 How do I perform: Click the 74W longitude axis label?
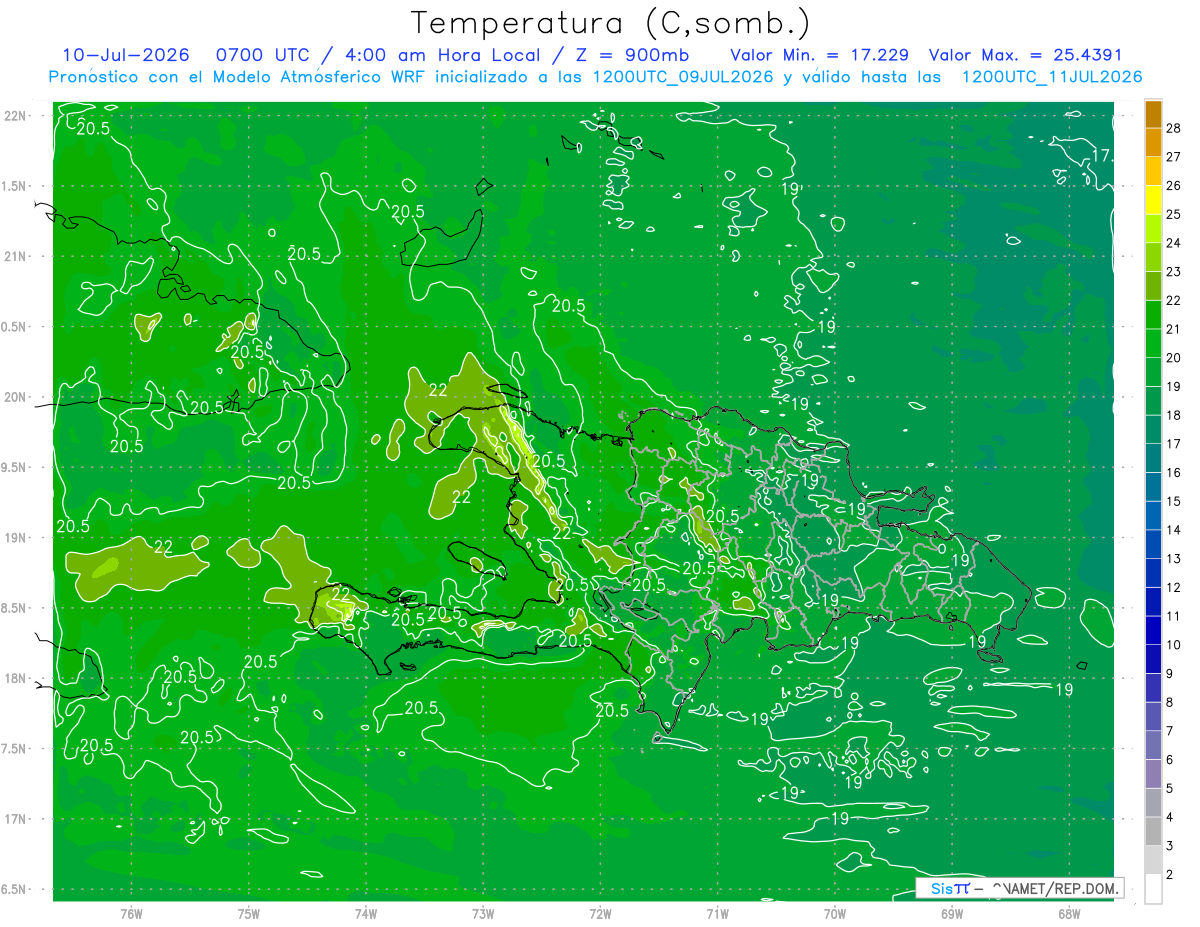click(x=365, y=914)
